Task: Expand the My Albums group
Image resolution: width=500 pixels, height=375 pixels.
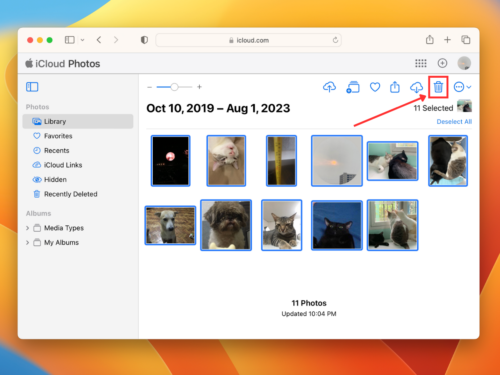Action: [x=27, y=242]
